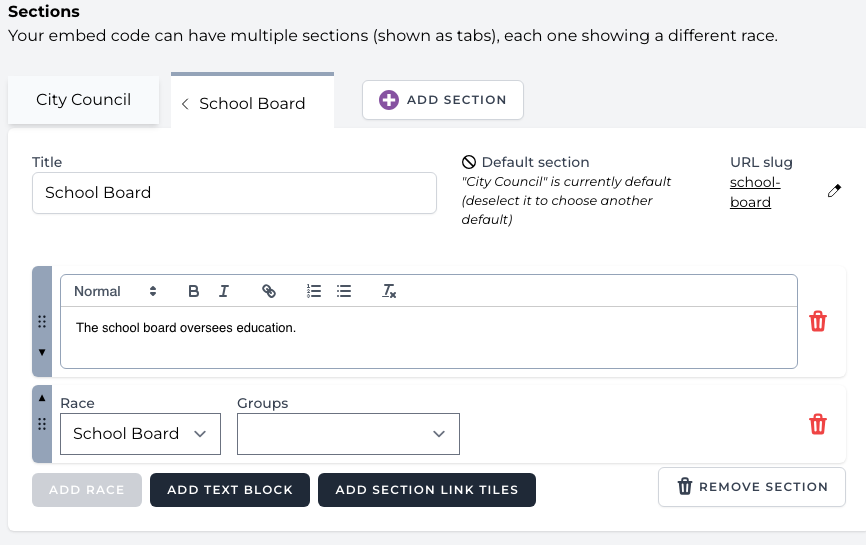Clear text formatting in editor
Image resolution: width=866 pixels, height=545 pixels.
[390, 291]
